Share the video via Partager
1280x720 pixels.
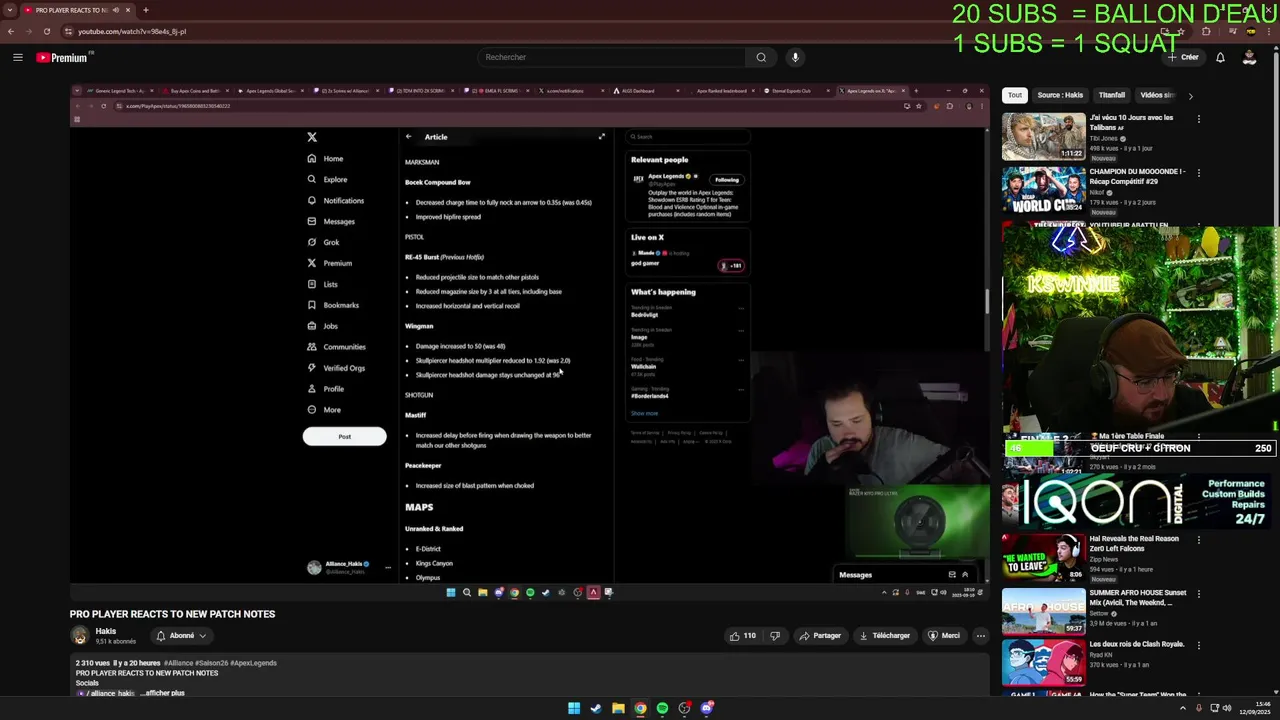click(x=819, y=636)
